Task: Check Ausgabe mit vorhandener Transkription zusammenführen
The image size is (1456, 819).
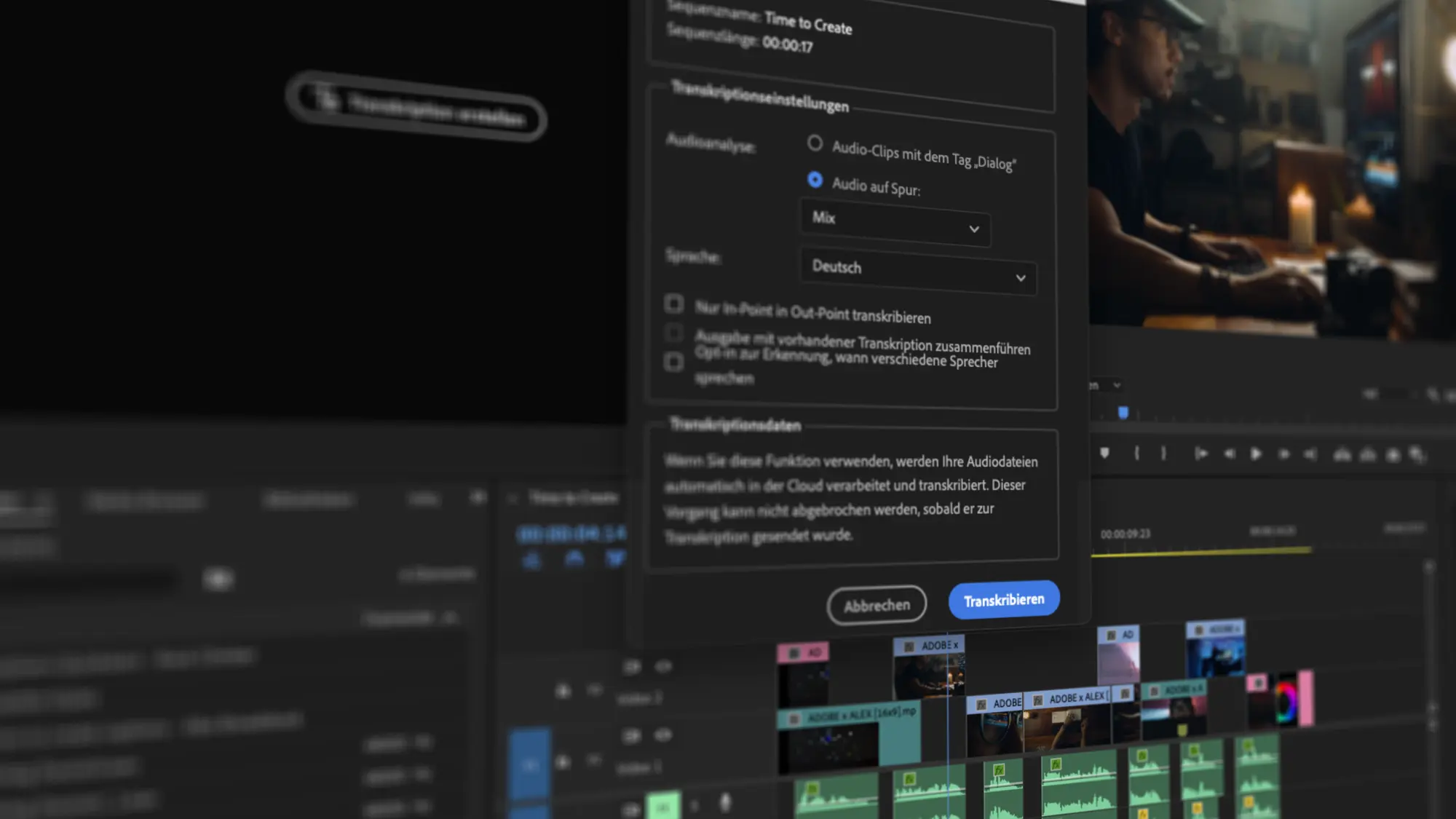Action: click(x=674, y=333)
